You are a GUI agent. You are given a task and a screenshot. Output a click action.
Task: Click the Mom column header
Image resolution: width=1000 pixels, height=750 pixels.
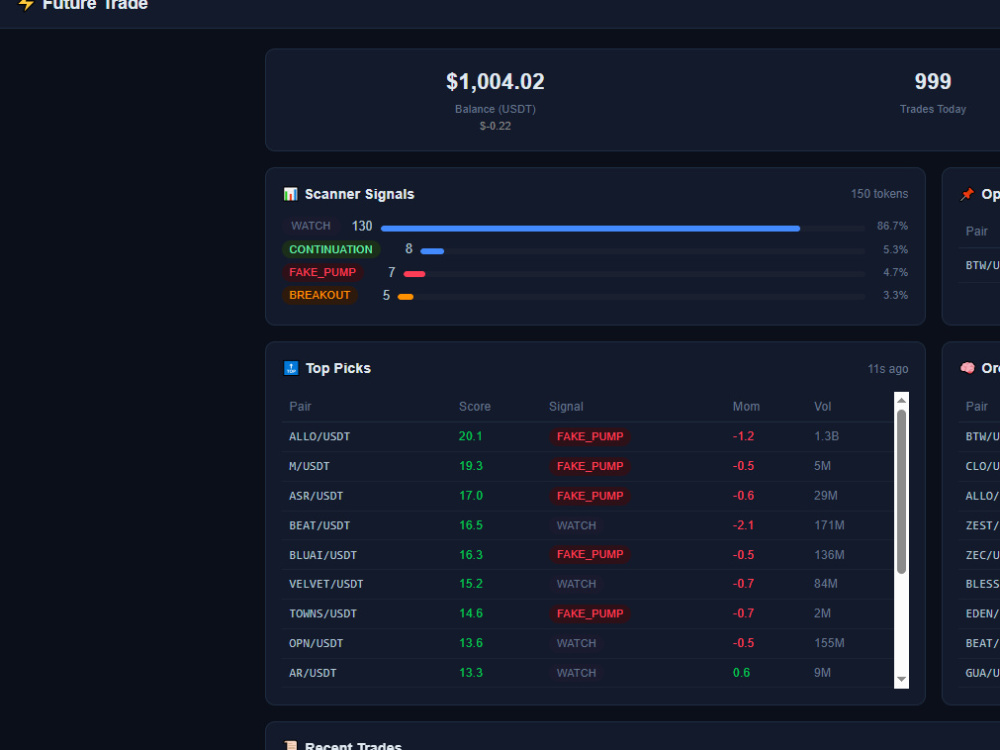point(746,406)
